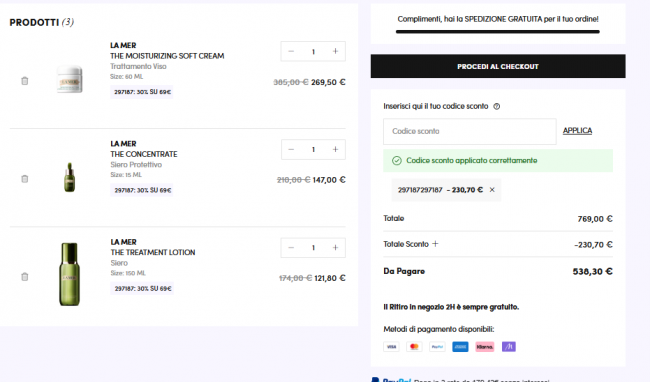Increase quantity of The Concentrate
The image size is (650, 382).
[x=335, y=150]
